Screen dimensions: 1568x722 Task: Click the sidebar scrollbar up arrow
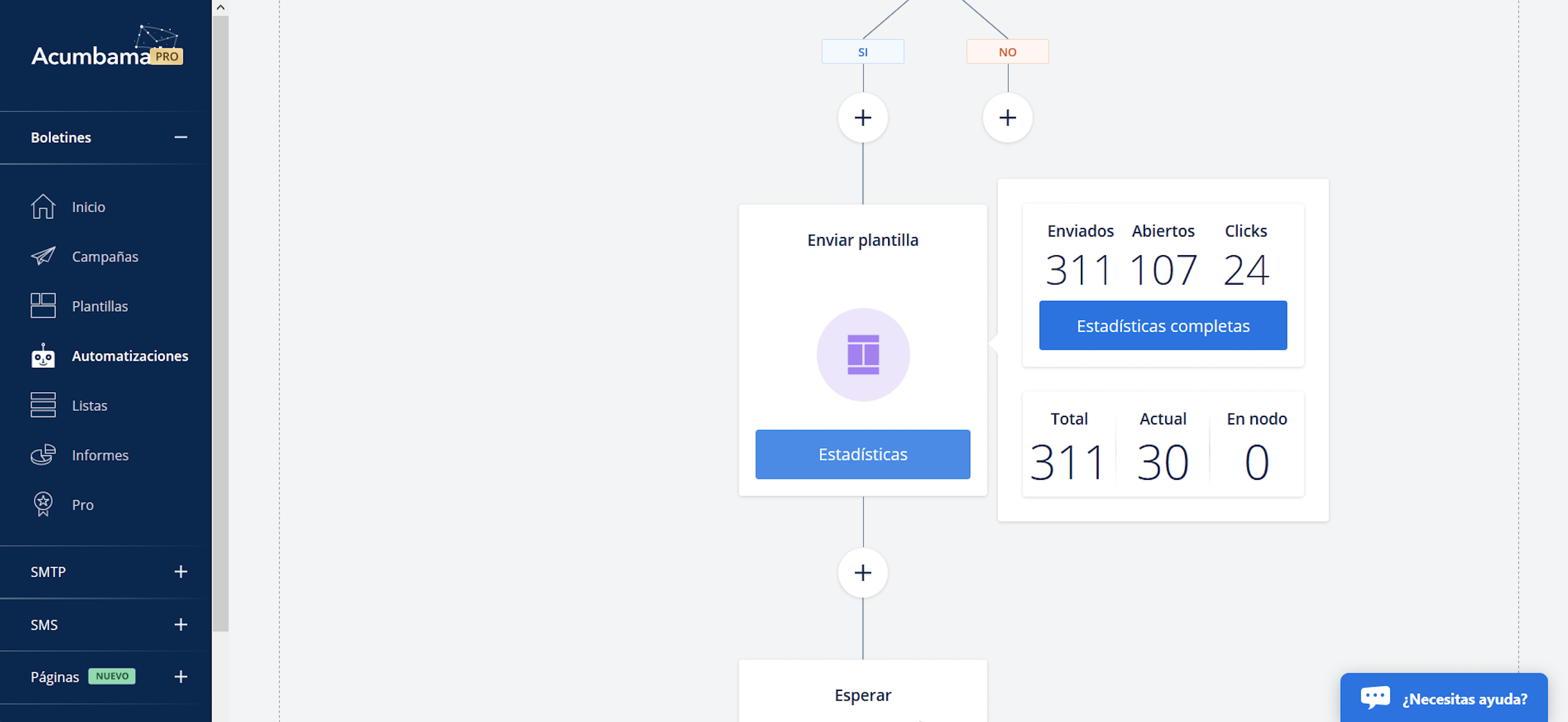click(x=221, y=7)
